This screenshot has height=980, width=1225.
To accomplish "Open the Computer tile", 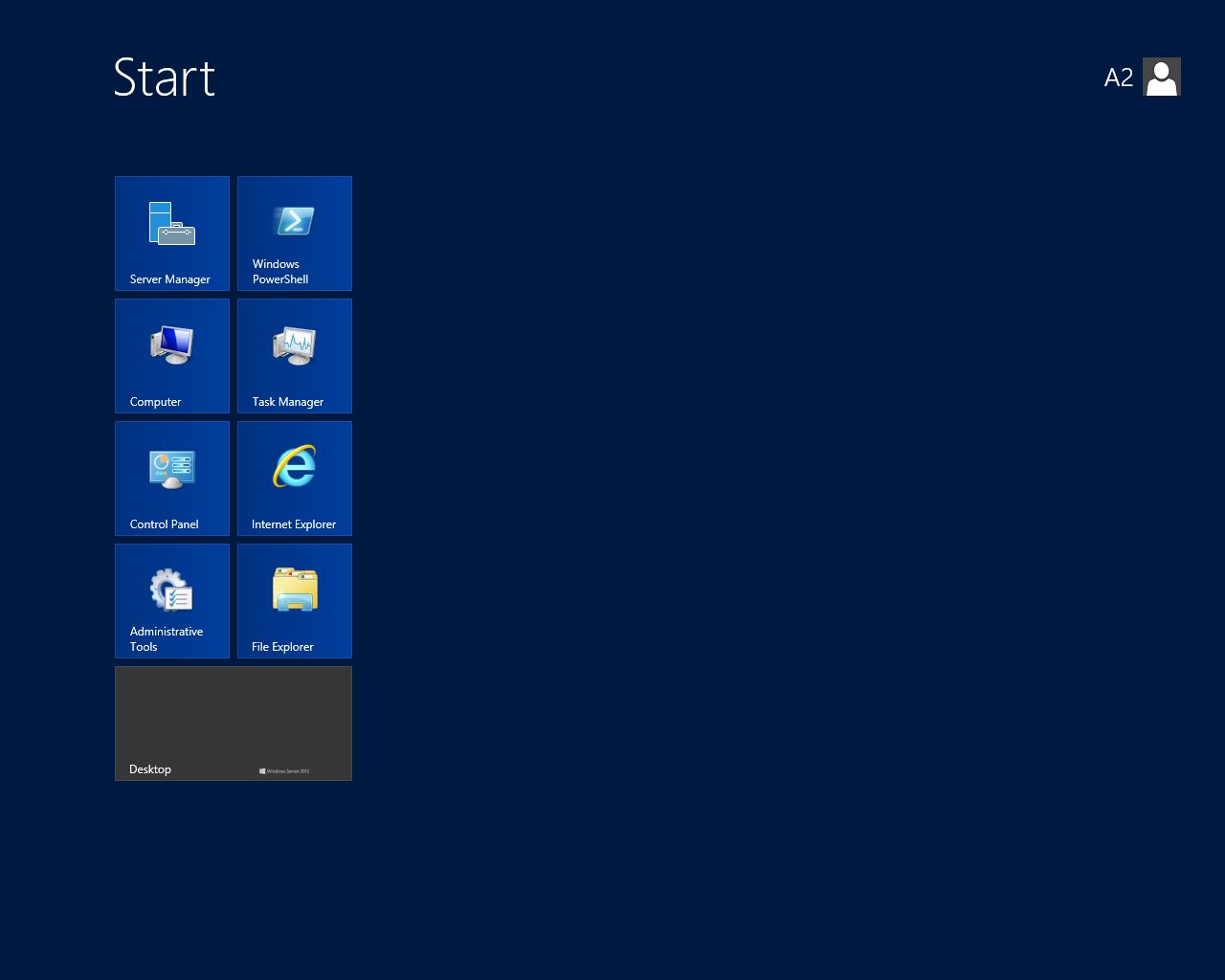I will point(172,356).
